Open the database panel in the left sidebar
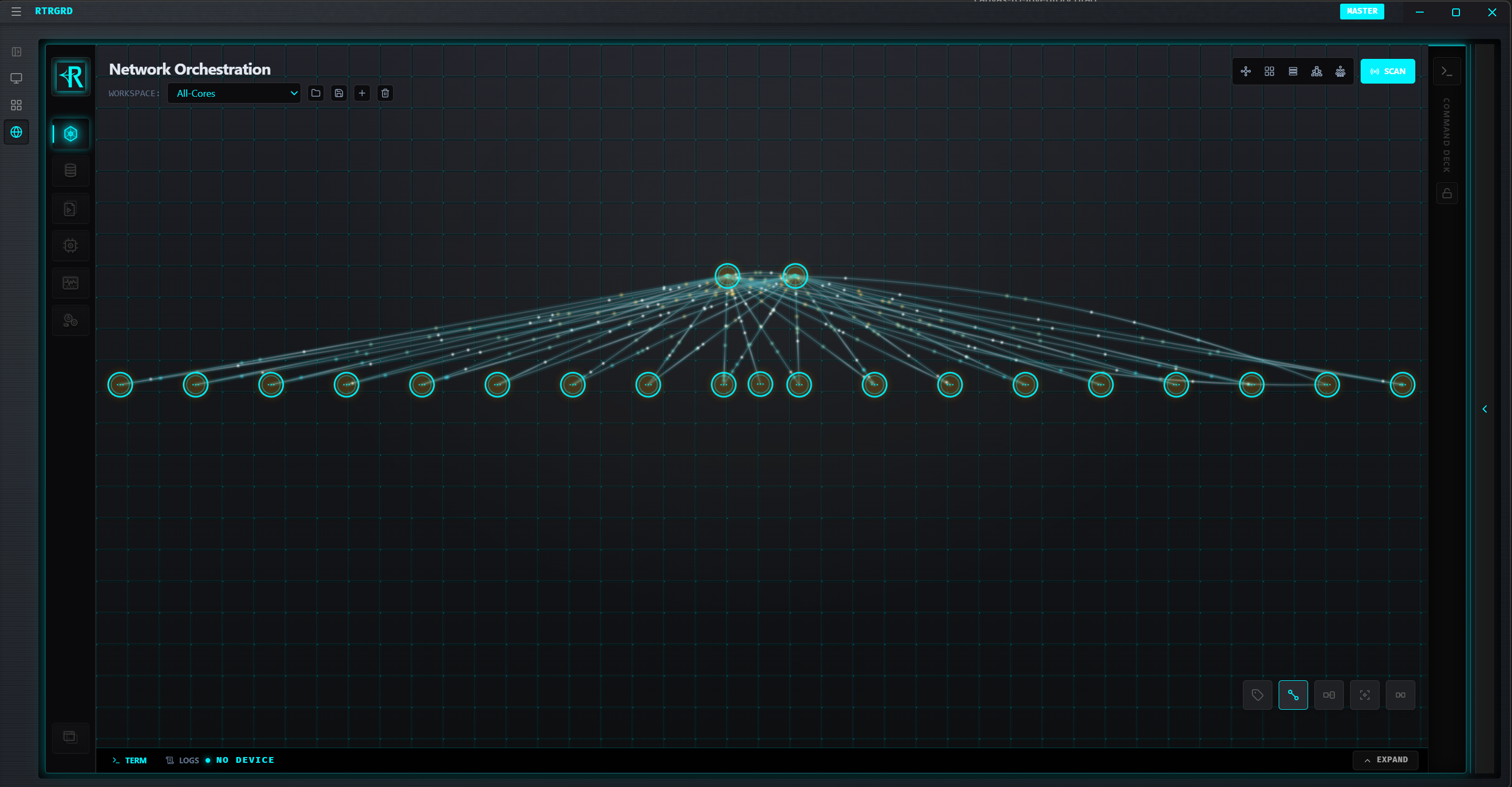Image resolution: width=1512 pixels, height=787 pixels. pos(70,170)
